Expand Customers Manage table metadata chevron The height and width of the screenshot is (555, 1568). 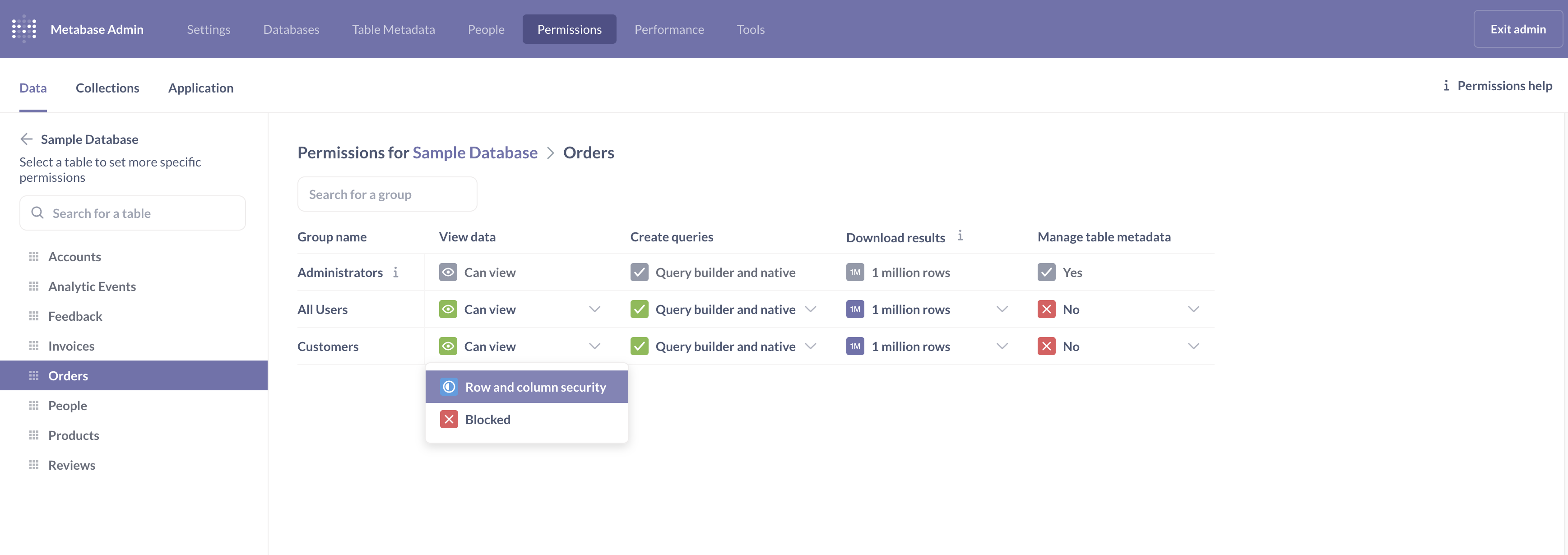[x=1193, y=346]
